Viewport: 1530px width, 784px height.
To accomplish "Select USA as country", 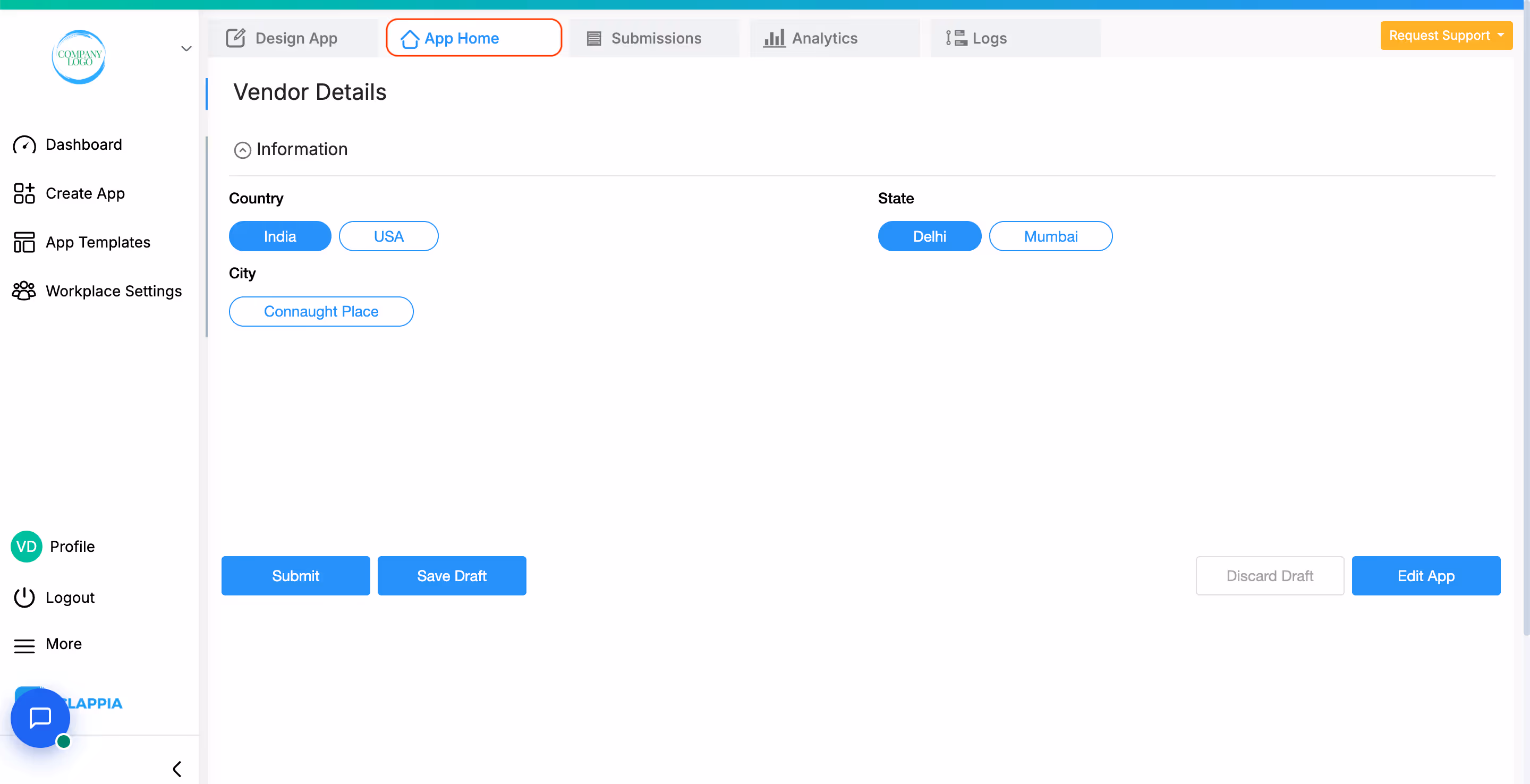I will pyautogui.click(x=388, y=236).
